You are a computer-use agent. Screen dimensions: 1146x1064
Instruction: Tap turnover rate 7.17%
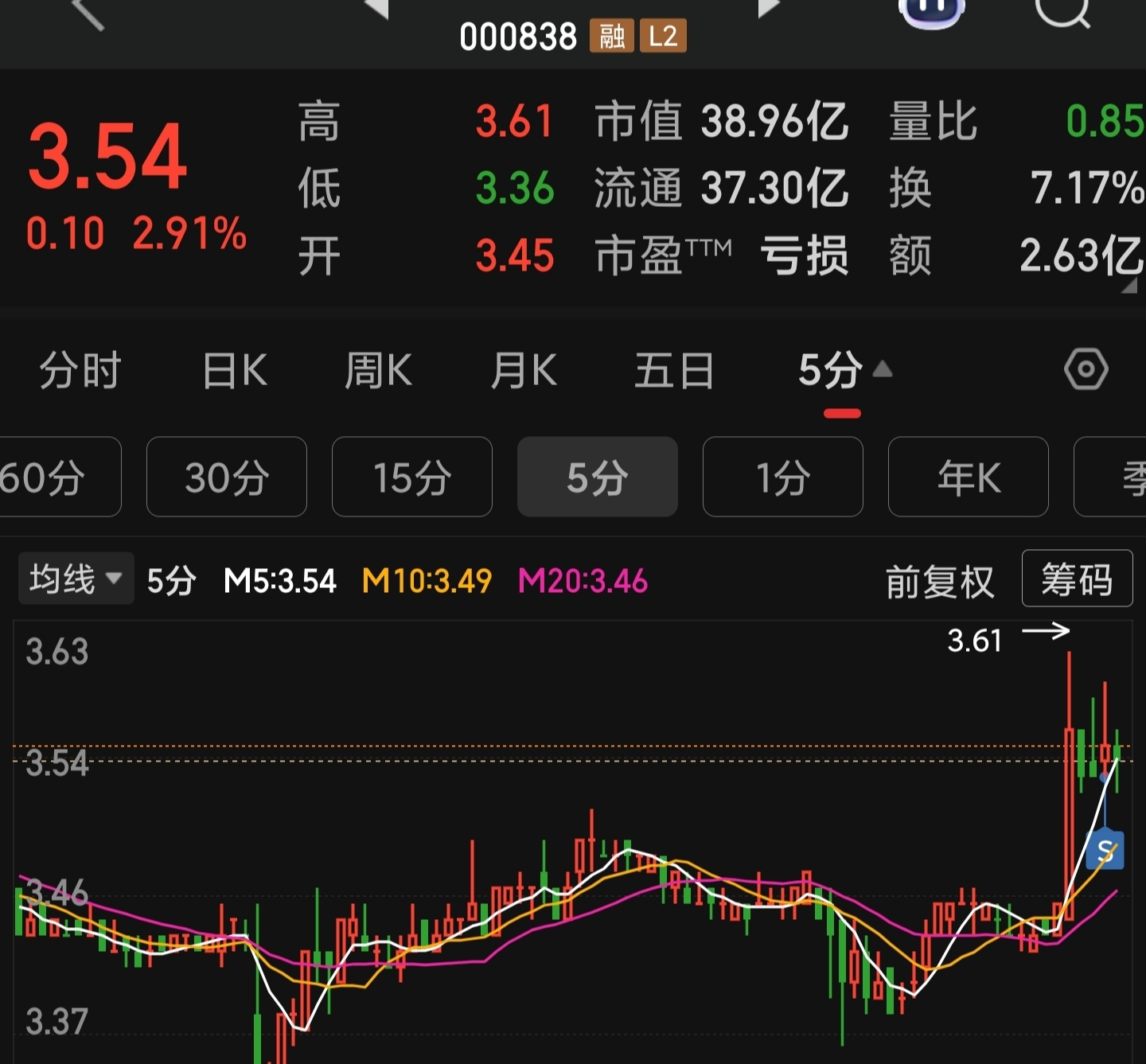tap(1087, 189)
